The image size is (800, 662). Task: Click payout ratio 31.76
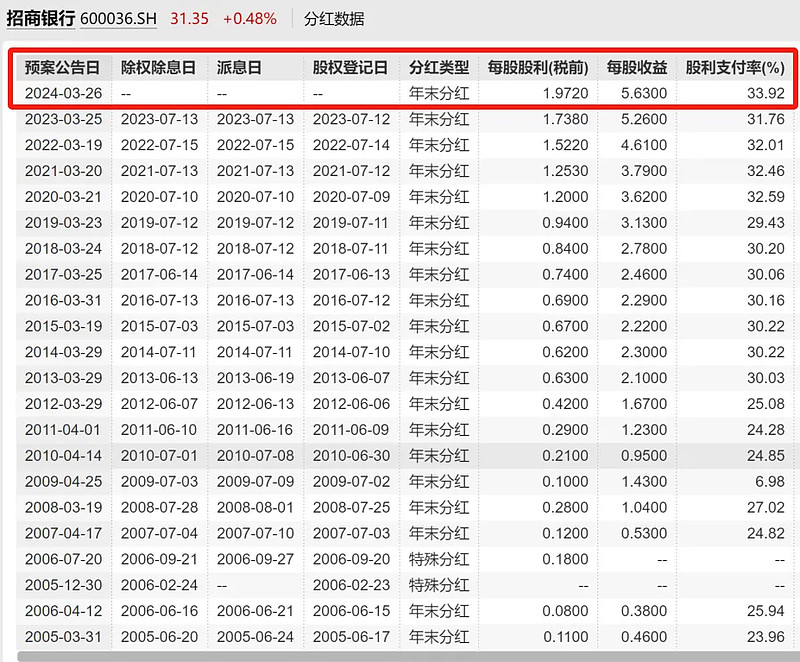click(x=766, y=119)
